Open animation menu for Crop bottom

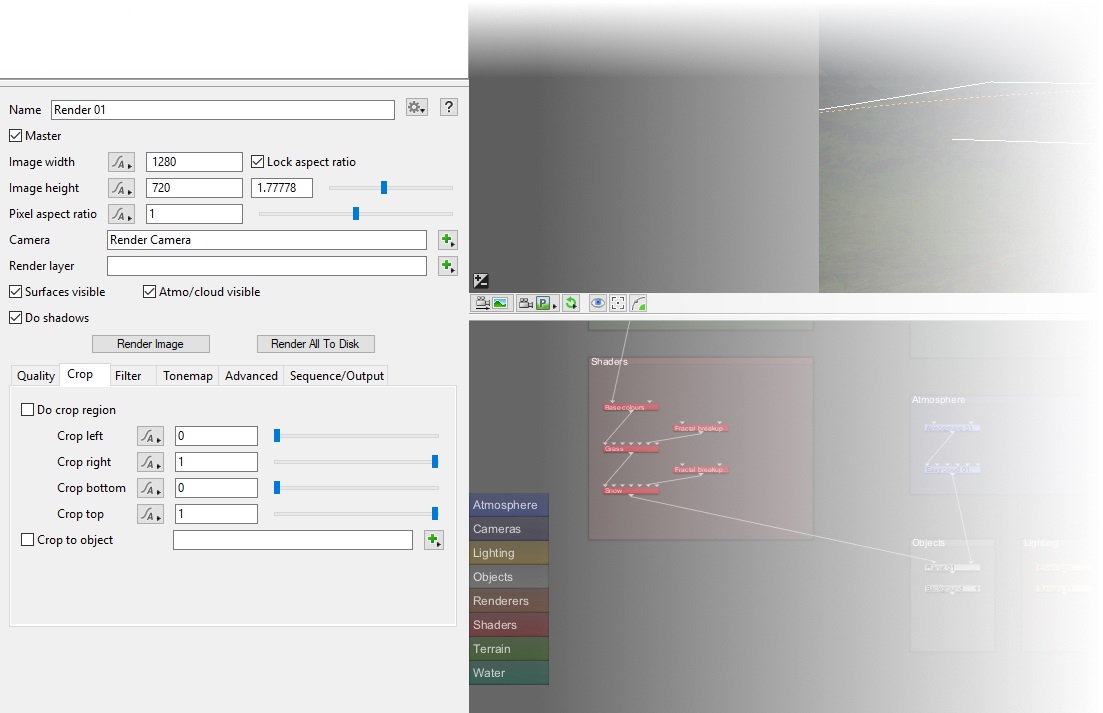(x=150, y=489)
